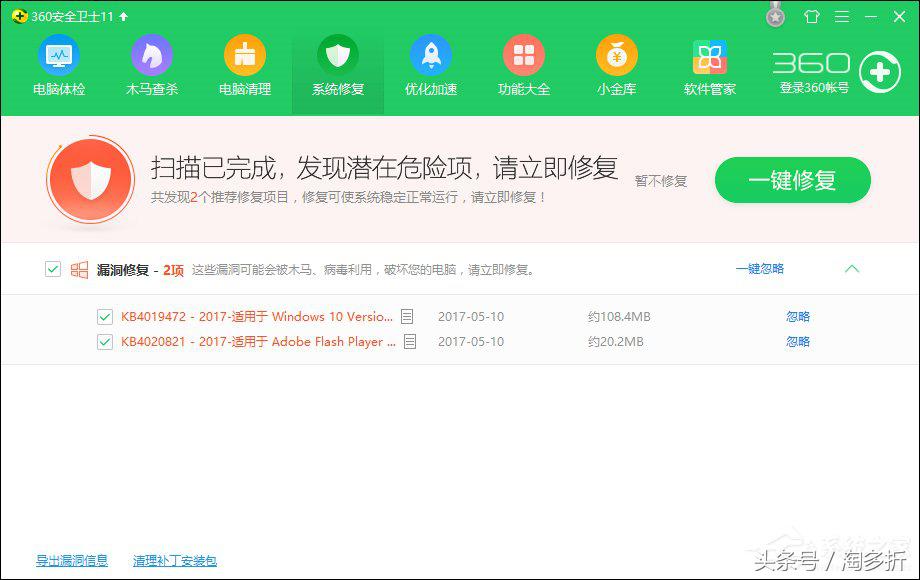Open 功能大全 all functions

(524, 67)
